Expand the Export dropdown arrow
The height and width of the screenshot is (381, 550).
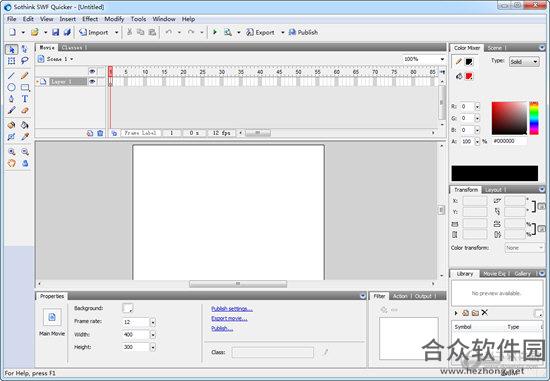282,32
